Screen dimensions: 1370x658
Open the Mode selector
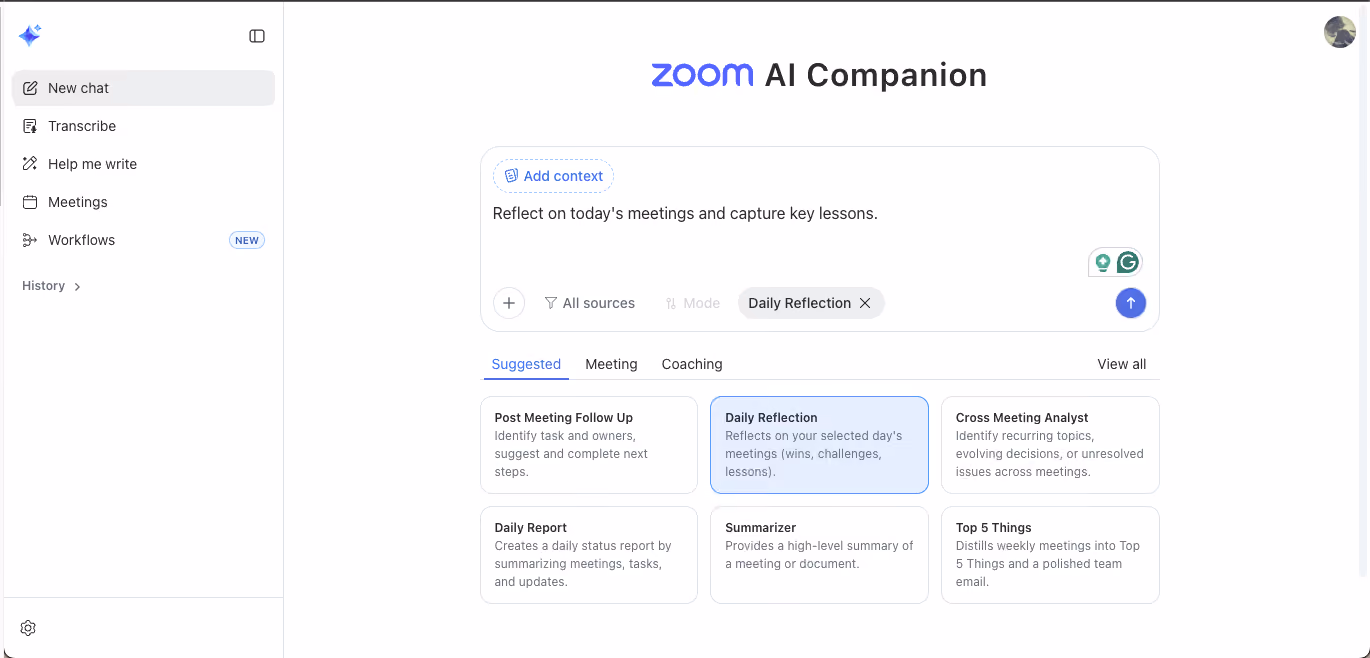coord(692,303)
